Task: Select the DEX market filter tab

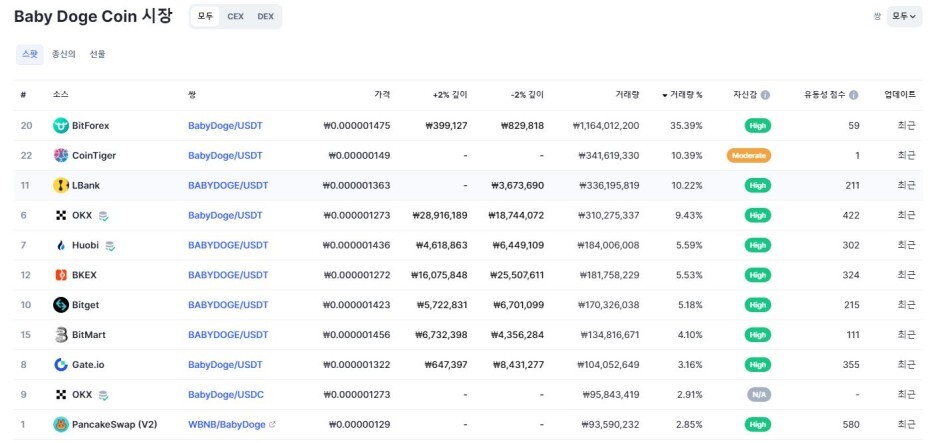Action: click(x=266, y=17)
